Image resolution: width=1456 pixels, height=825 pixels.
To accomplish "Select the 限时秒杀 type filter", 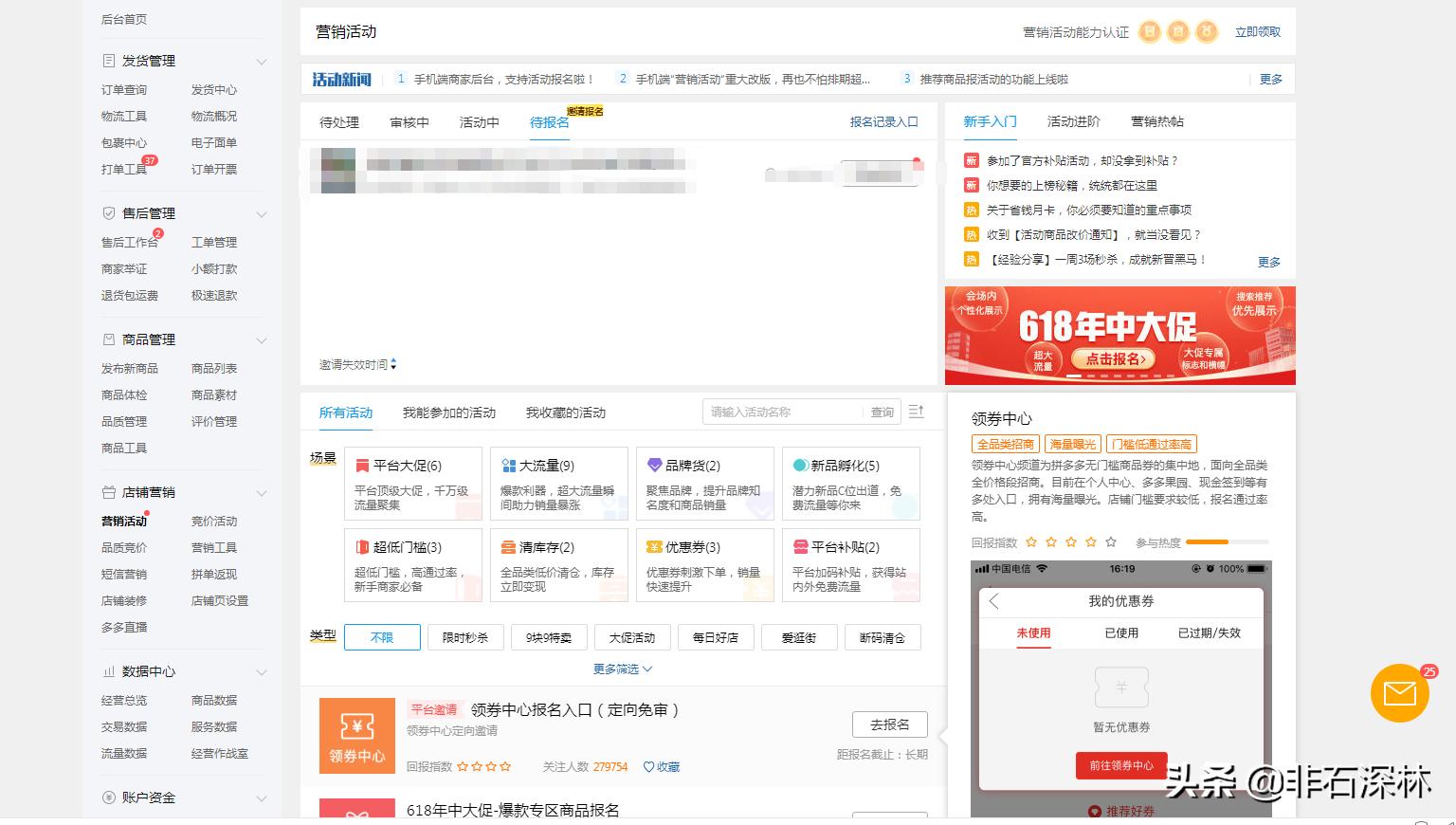I will [x=465, y=637].
